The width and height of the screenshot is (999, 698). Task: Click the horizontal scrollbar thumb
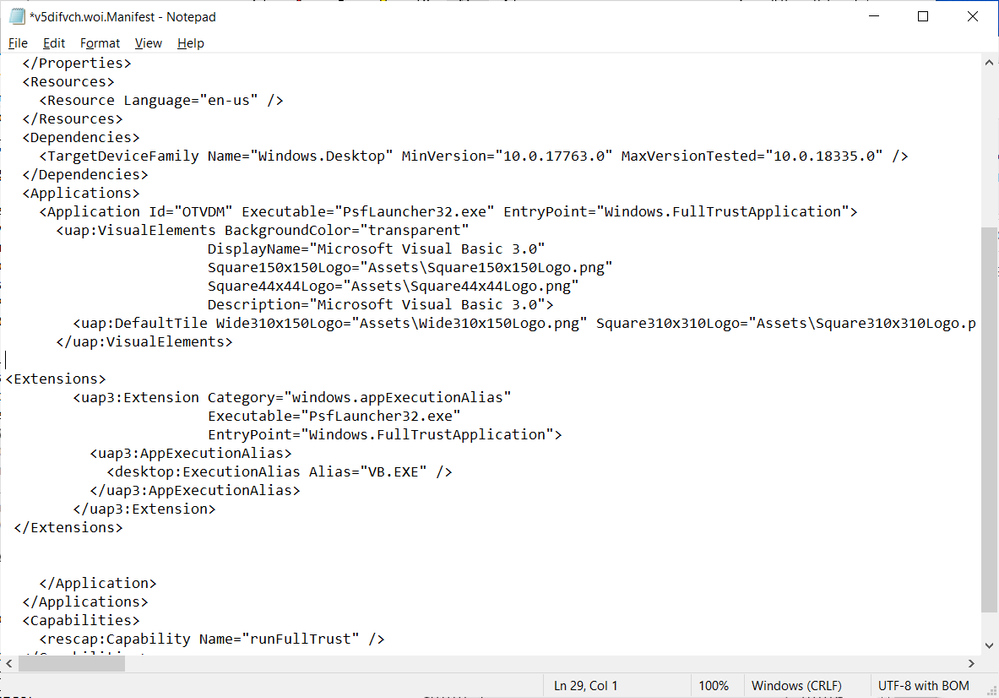click(71, 664)
